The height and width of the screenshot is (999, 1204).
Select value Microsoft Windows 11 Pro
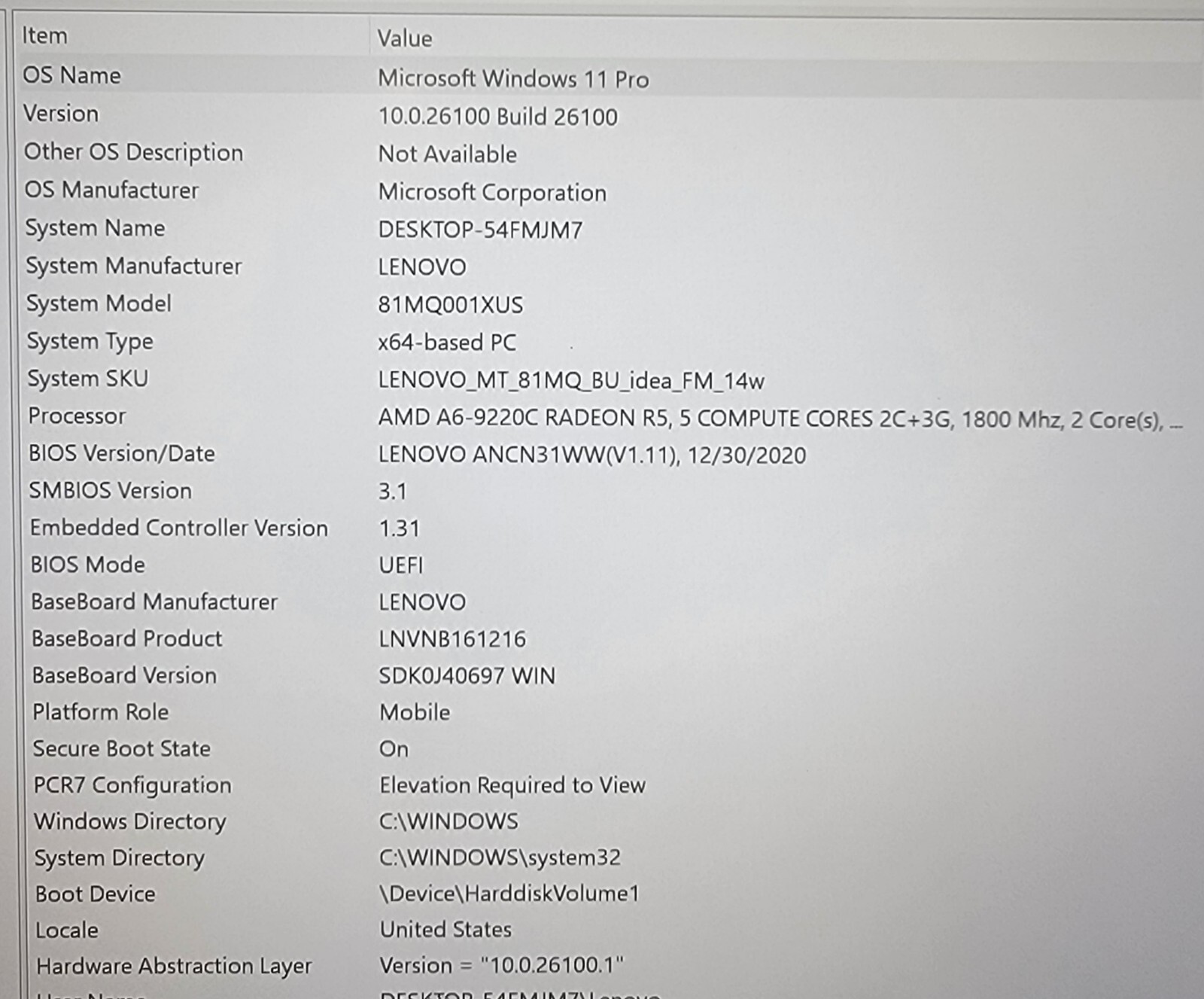513,78
